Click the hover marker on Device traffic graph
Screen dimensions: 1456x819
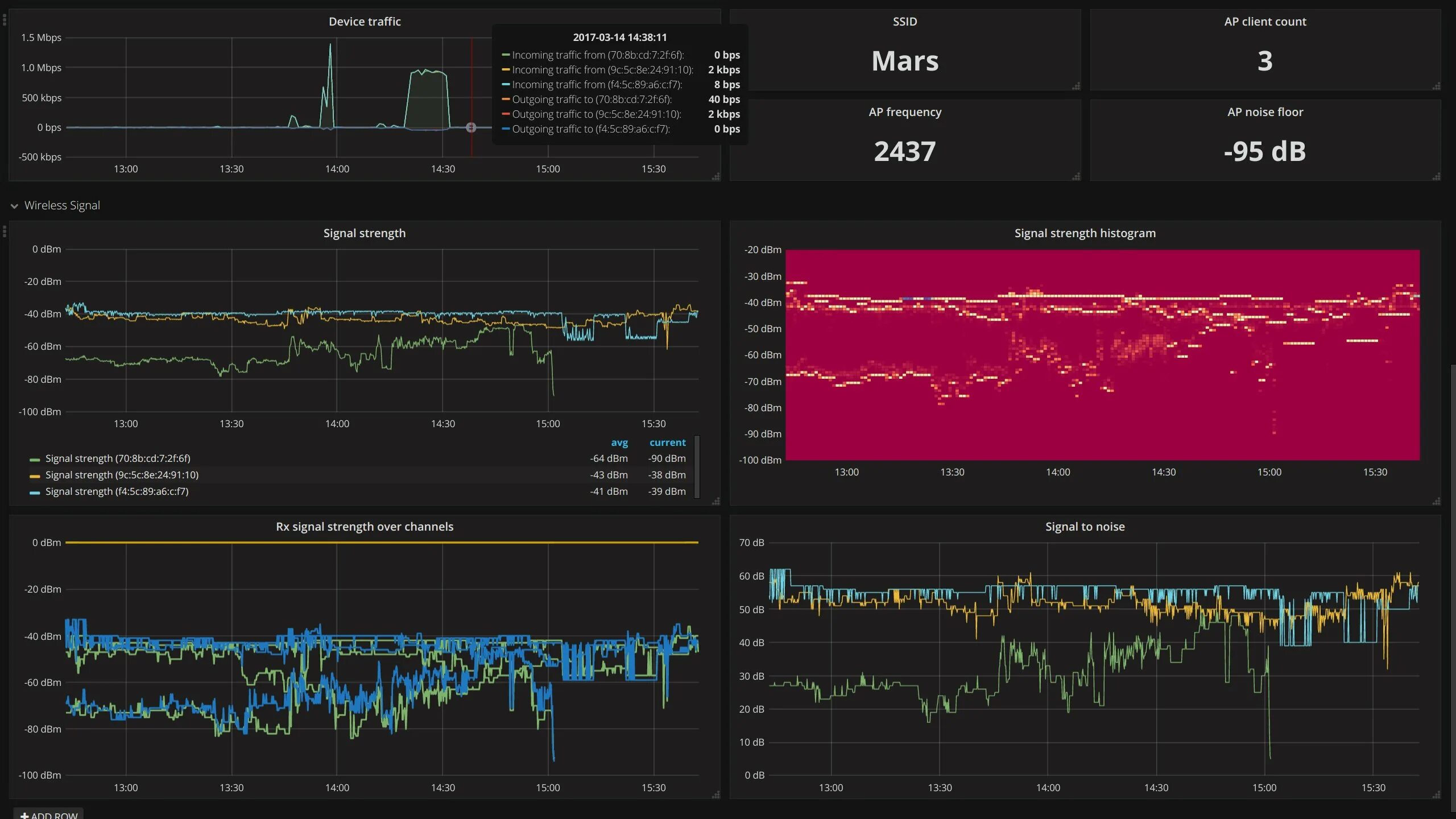click(x=471, y=127)
